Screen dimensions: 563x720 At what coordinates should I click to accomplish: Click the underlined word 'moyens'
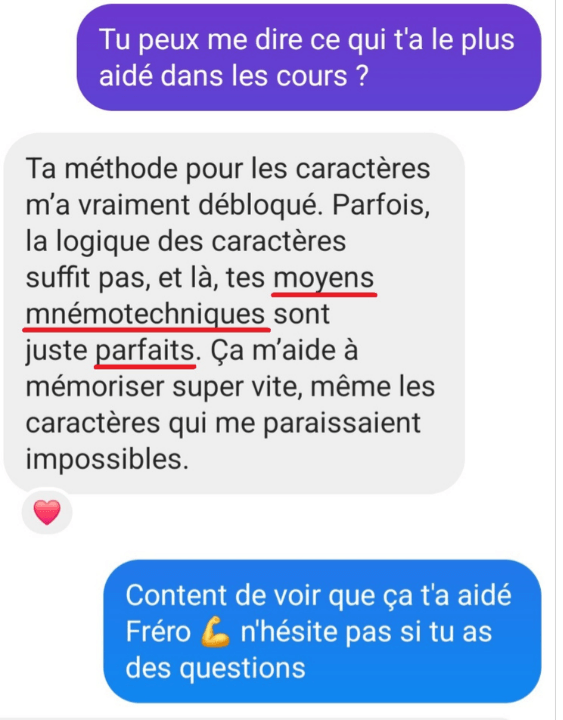pyautogui.click(x=324, y=278)
